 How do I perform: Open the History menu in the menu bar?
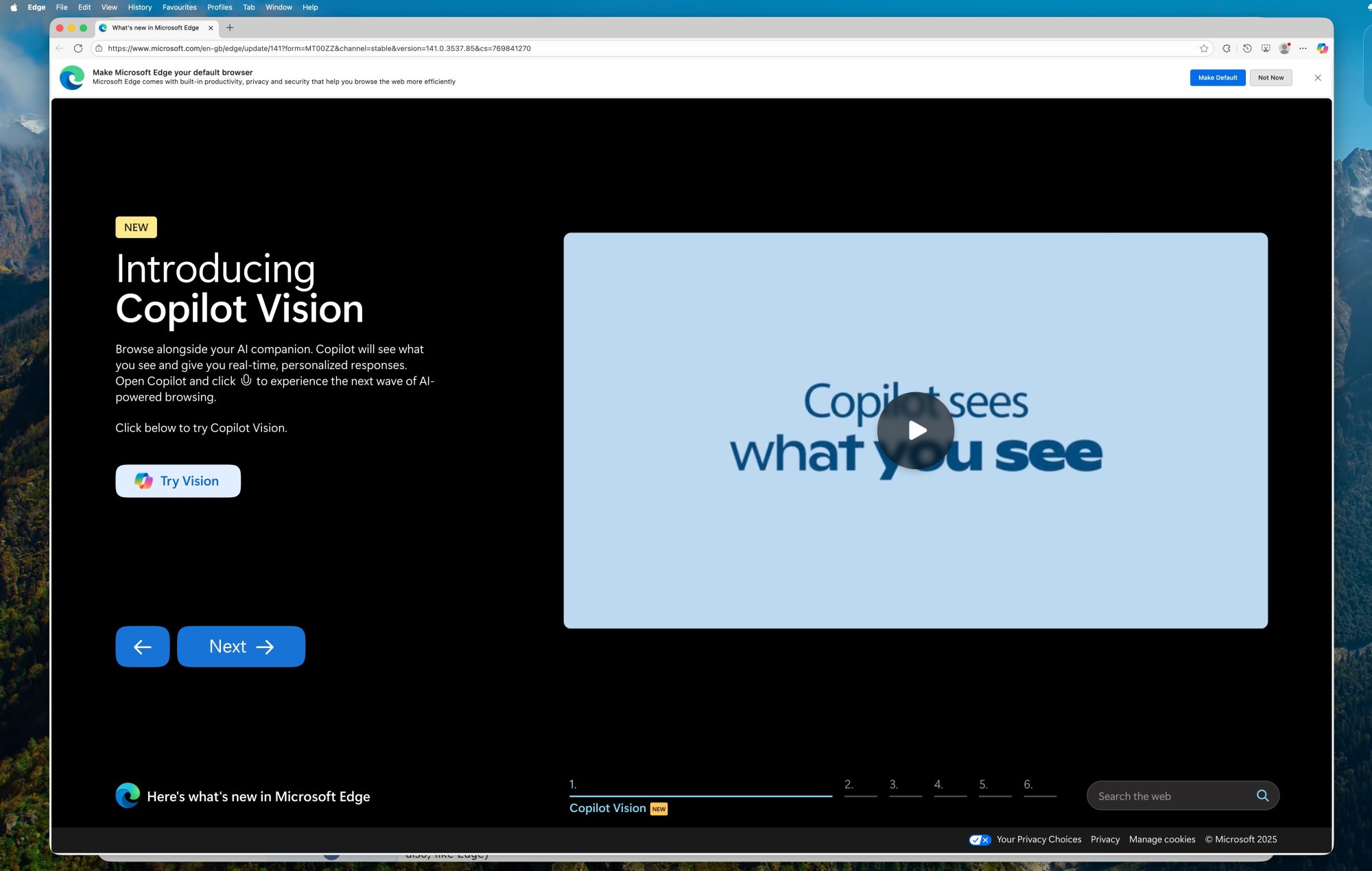click(x=139, y=8)
